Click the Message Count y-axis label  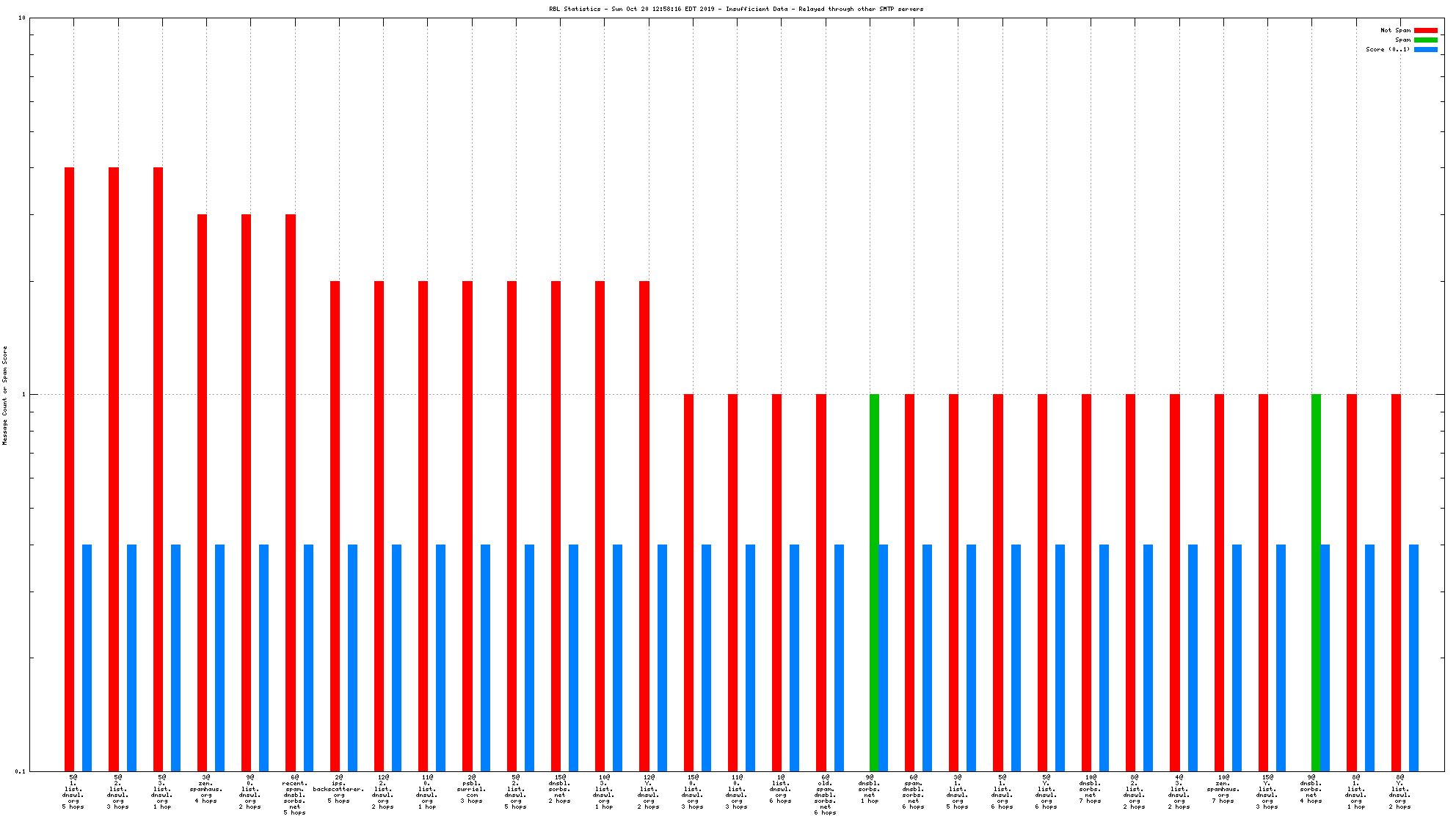tap(5, 395)
